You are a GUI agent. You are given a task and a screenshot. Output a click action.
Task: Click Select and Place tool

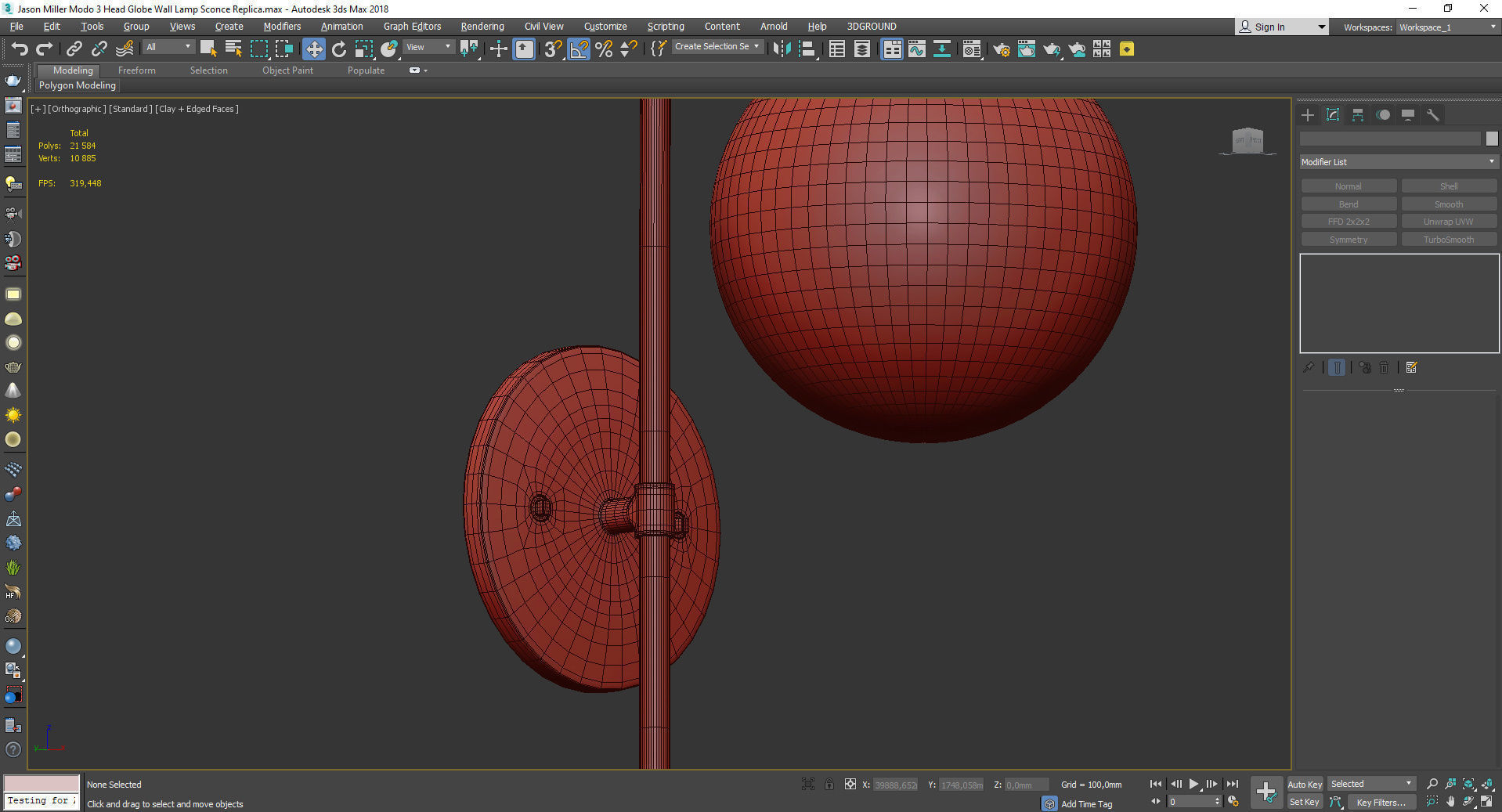coord(389,49)
